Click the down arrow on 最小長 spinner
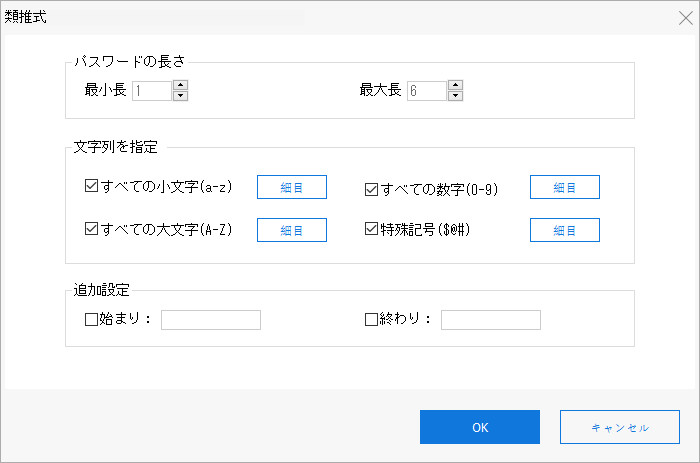700x463 pixels. (x=180, y=96)
